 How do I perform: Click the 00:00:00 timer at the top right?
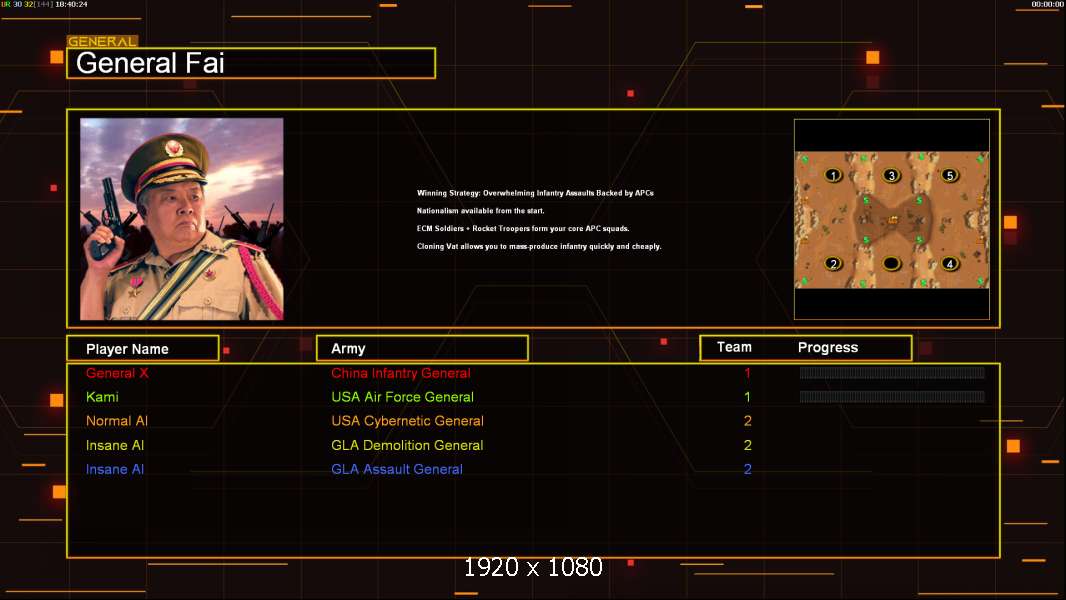click(1047, 4)
